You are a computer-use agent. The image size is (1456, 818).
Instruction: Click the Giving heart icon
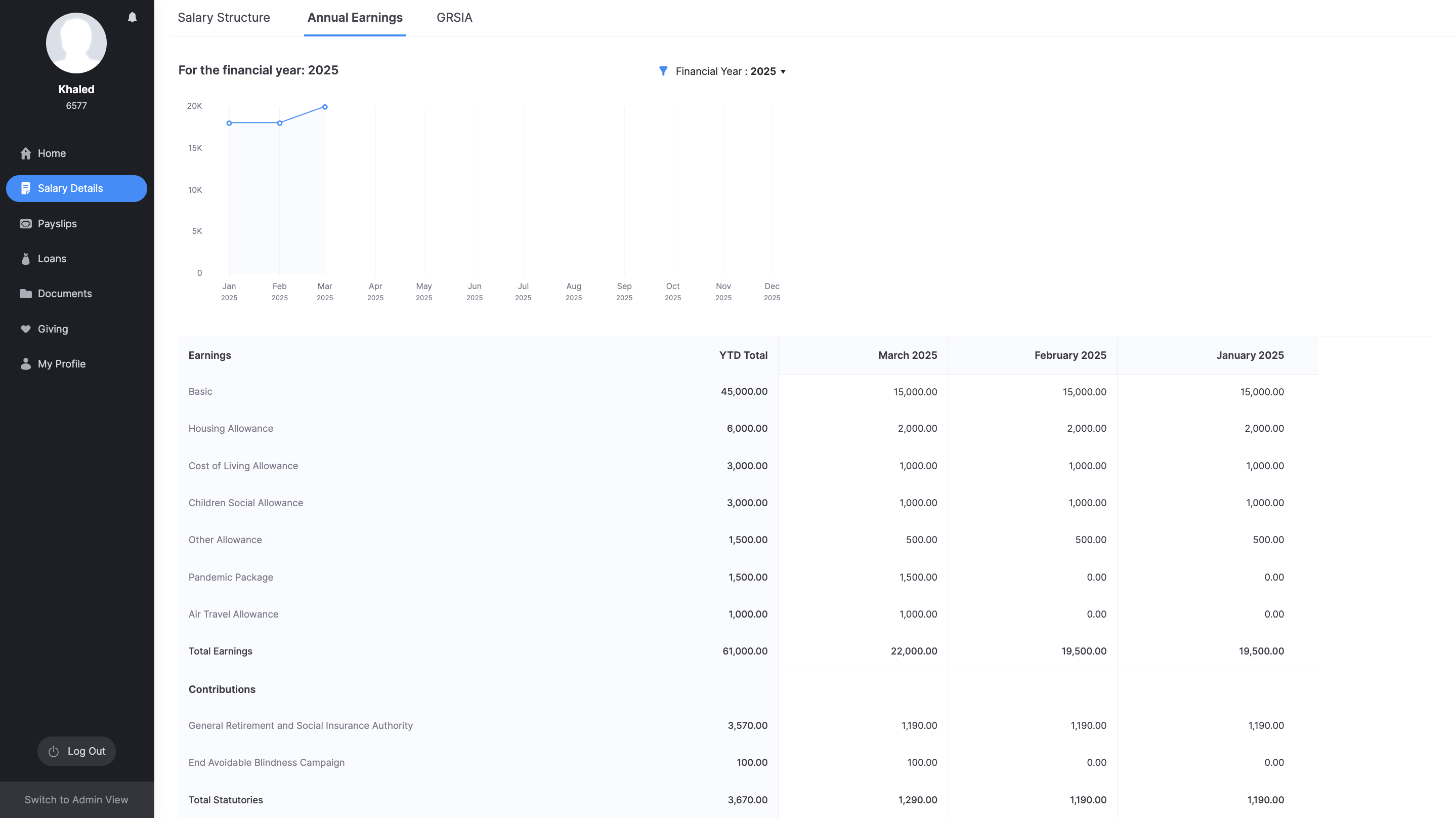click(25, 329)
